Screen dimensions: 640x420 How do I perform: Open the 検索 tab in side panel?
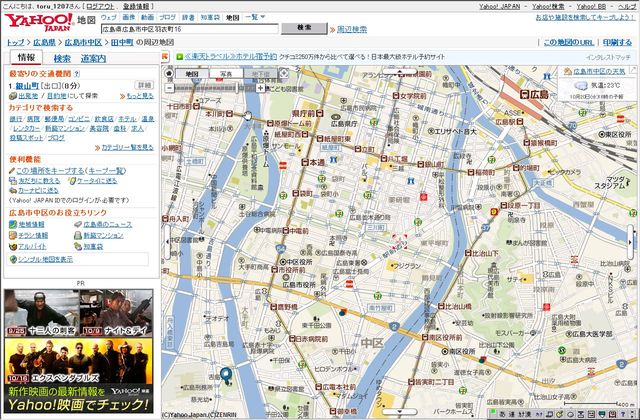(62, 58)
